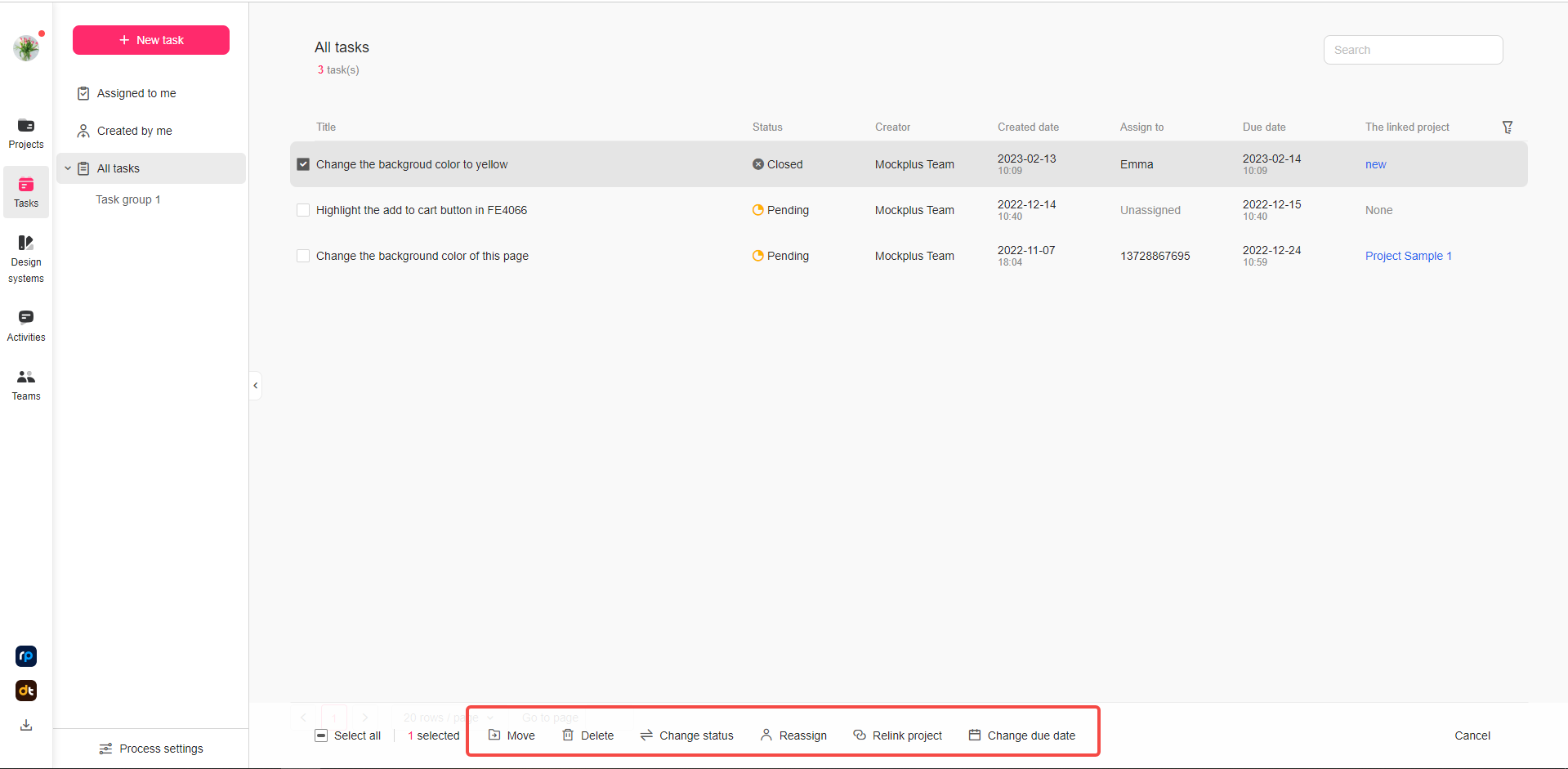Screen dimensions: 1568x769
Task: Click the Creator column header
Action: 892,127
